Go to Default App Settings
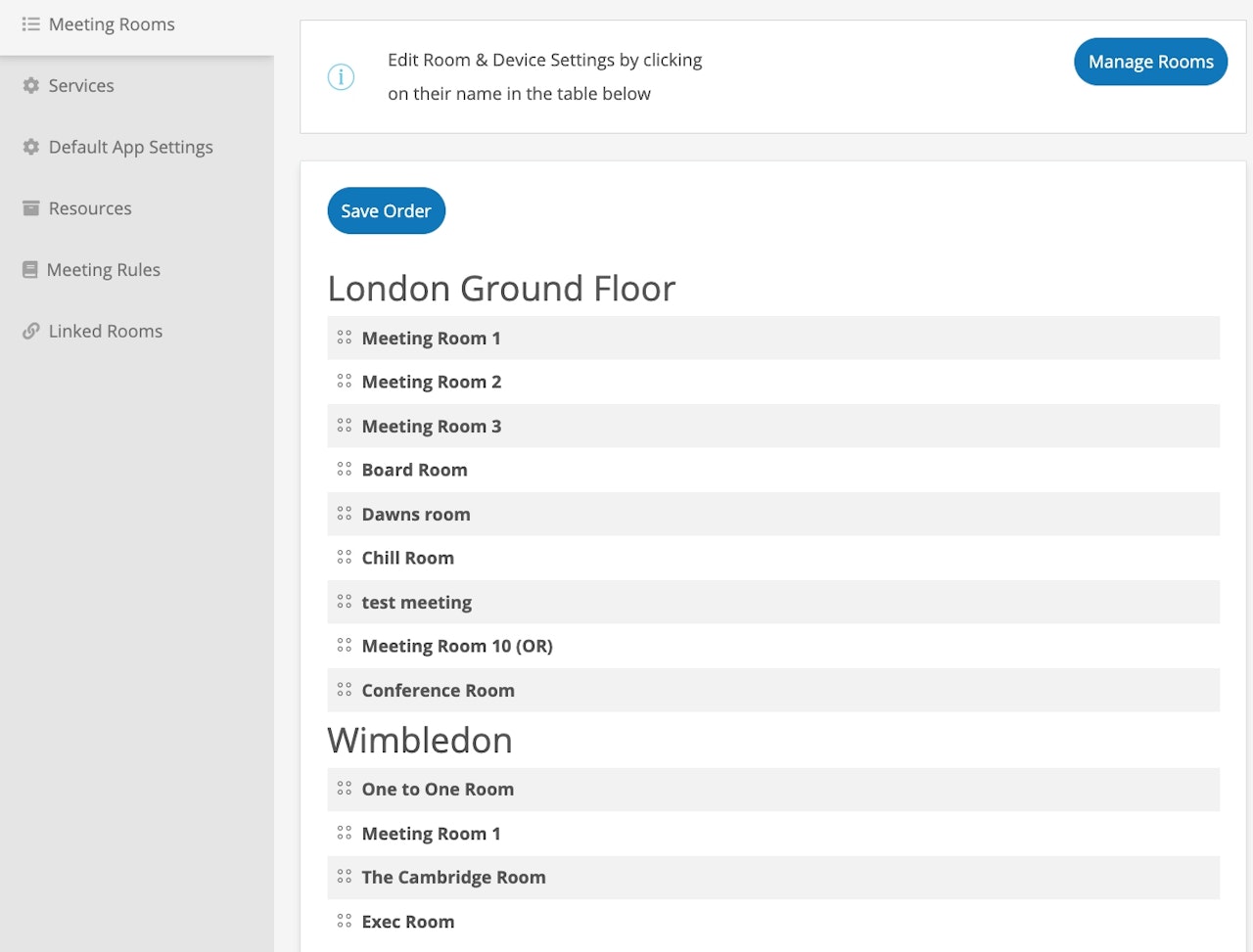 coord(130,147)
